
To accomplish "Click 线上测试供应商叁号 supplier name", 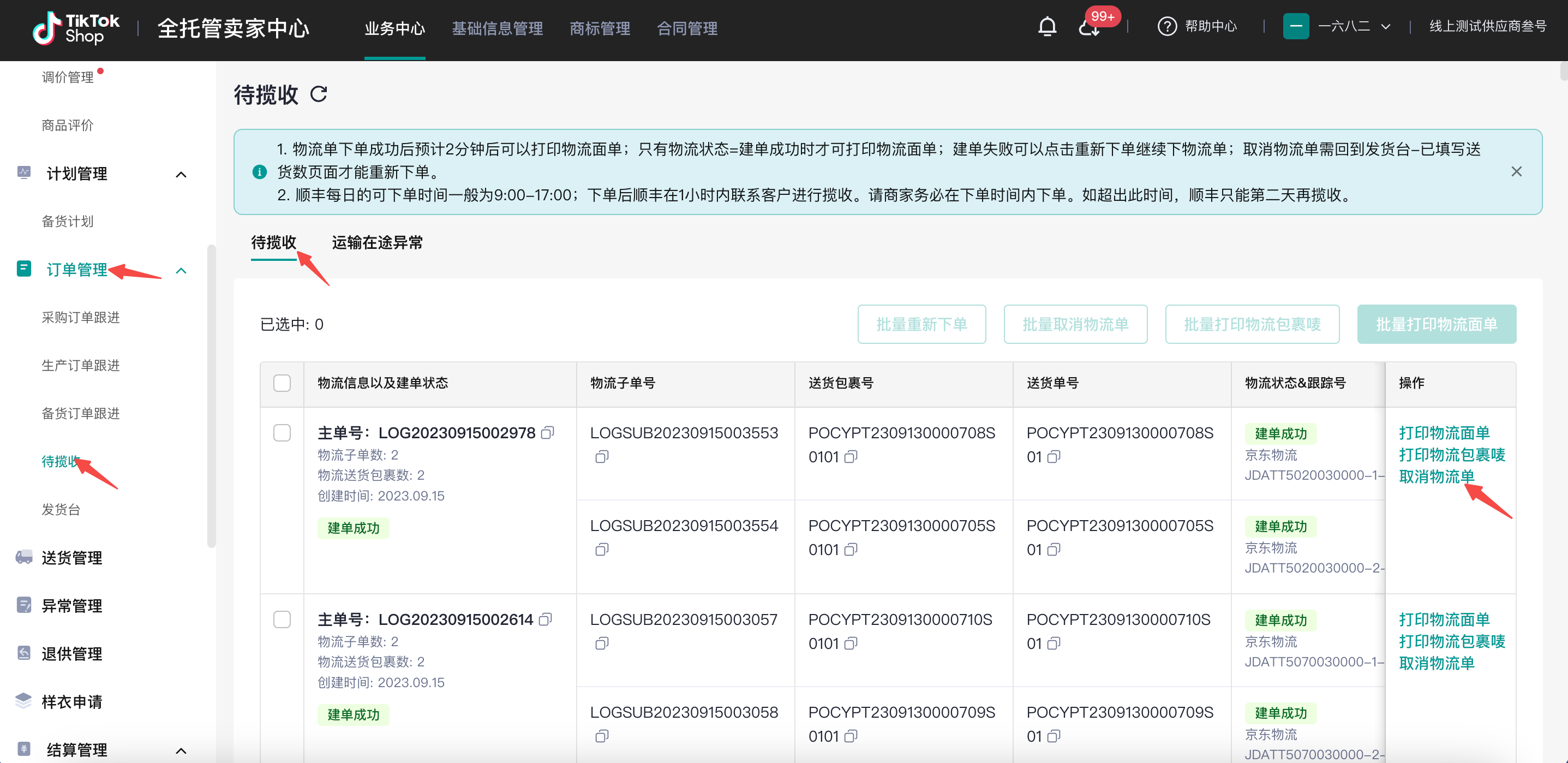I will click(1488, 26).
